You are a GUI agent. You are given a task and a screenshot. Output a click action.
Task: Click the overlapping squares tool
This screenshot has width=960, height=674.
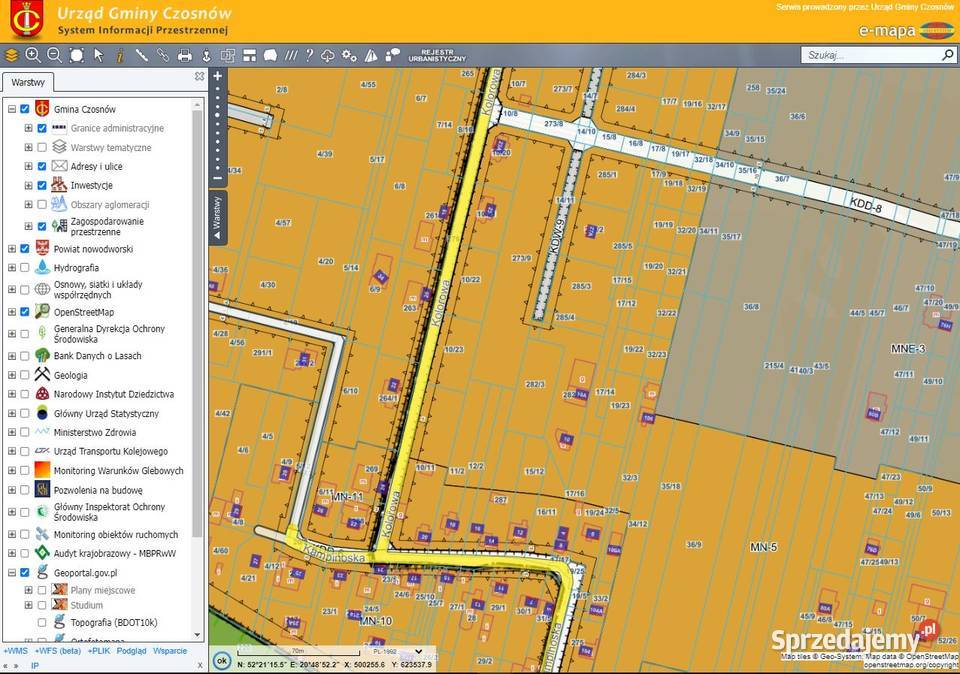pyautogui.click(x=228, y=56)
